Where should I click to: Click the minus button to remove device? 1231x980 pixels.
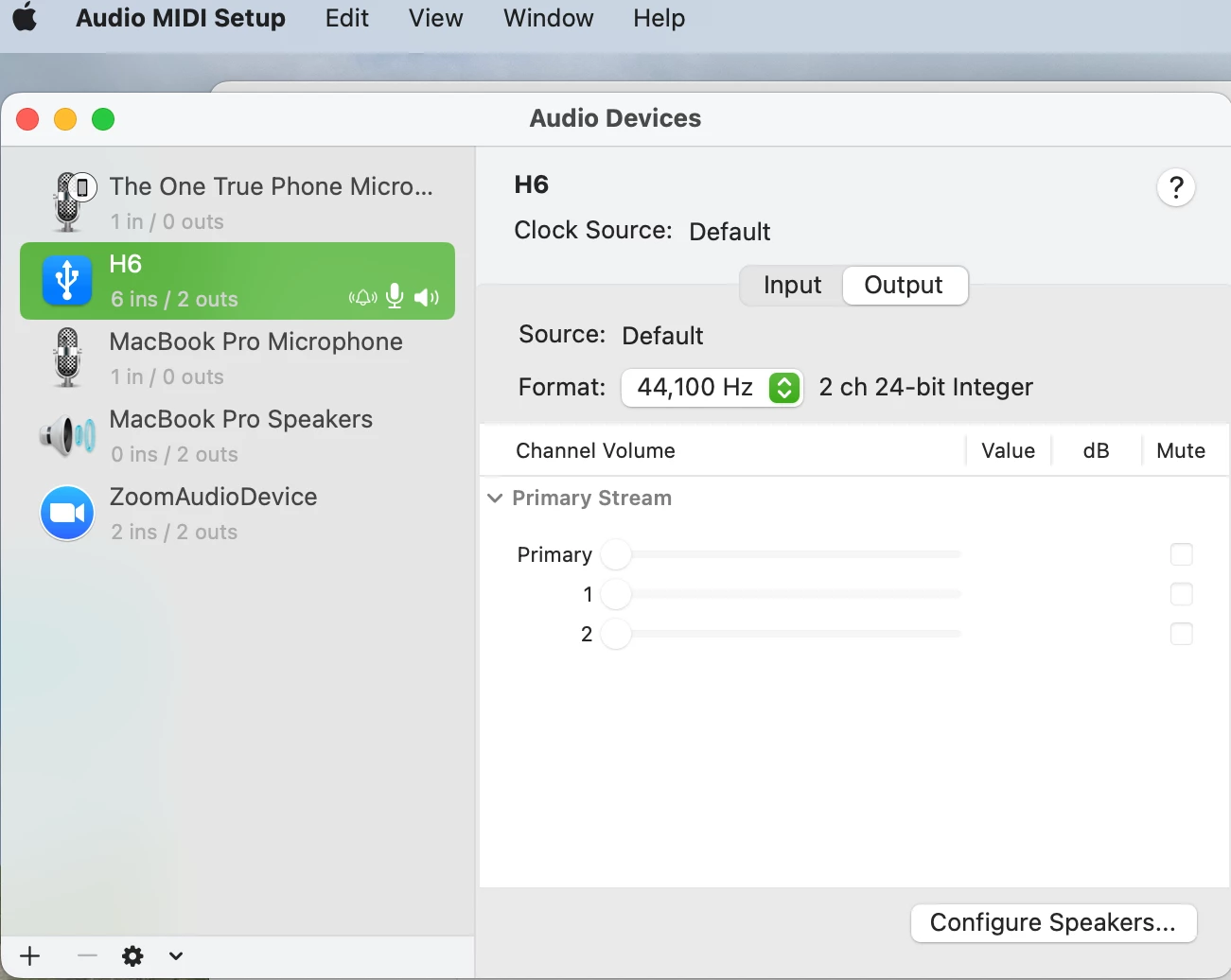[87, 955]
